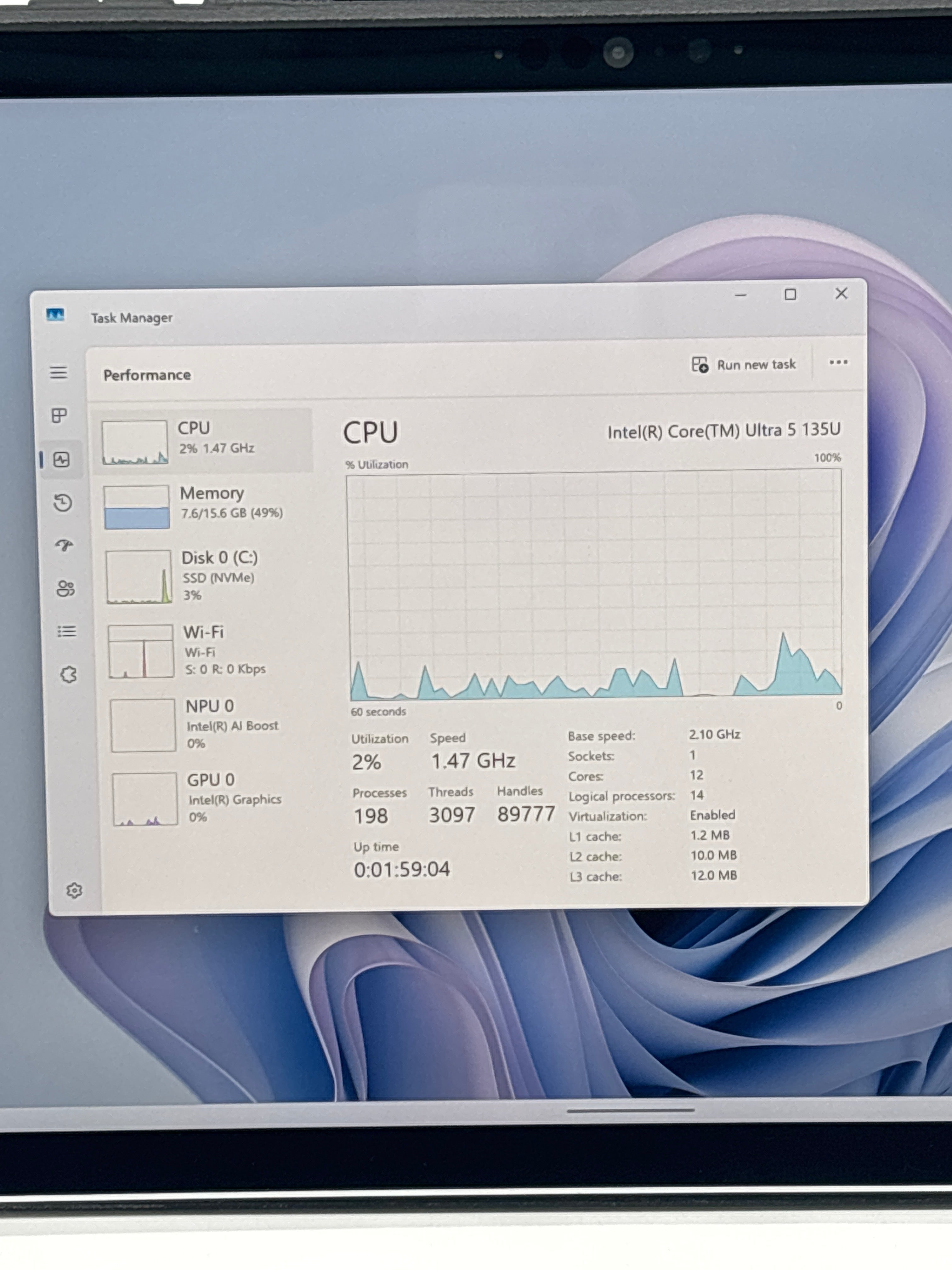Click the Wi-Fi mini graph thumbnail
The image size is (952, 1270).
click(141, 651)
